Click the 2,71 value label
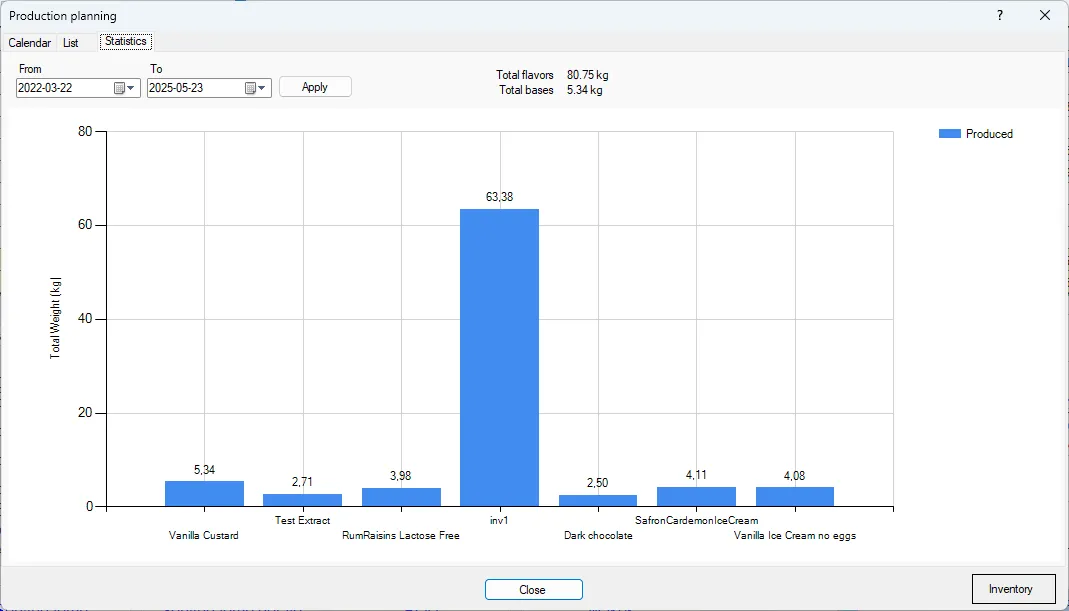 point(303,482)
